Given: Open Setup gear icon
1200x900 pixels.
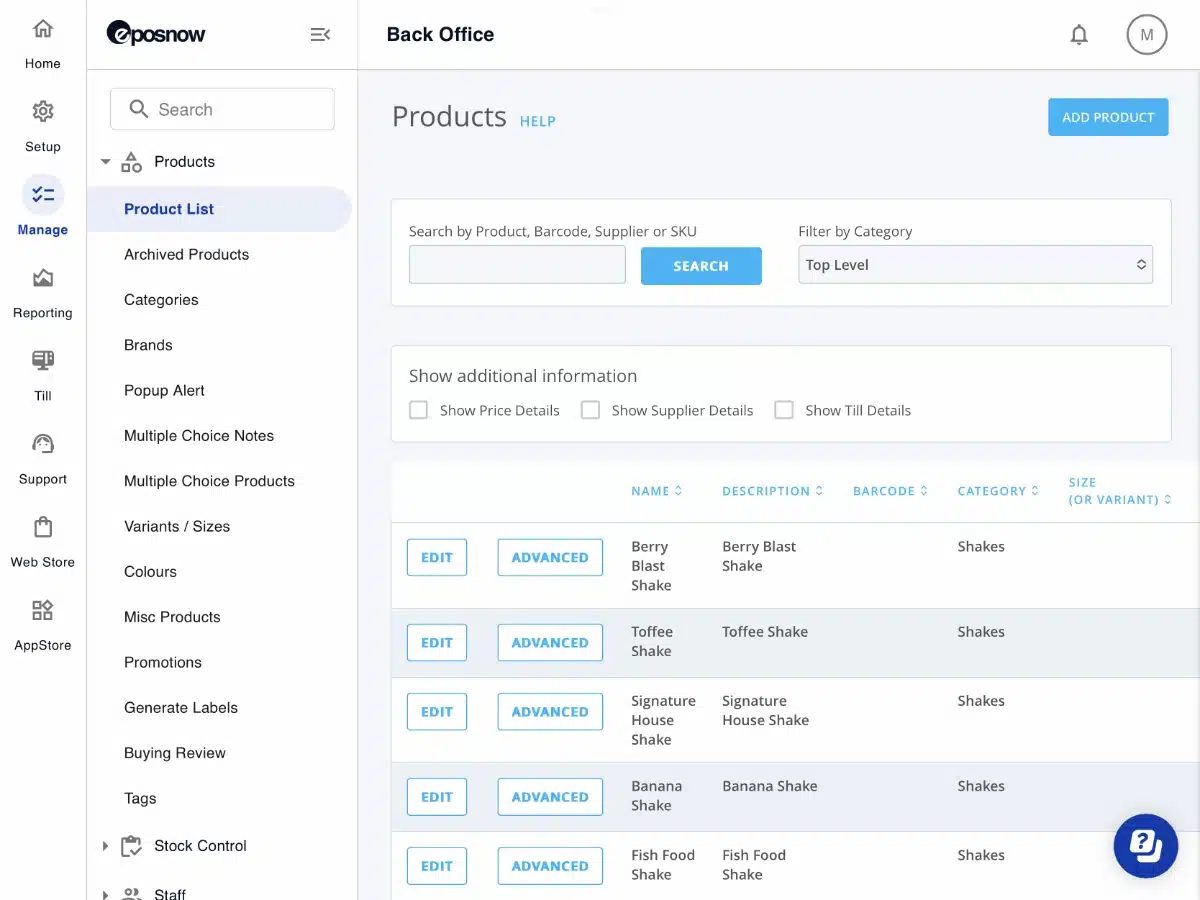Looking at the screenshot, I should [43, 112].
